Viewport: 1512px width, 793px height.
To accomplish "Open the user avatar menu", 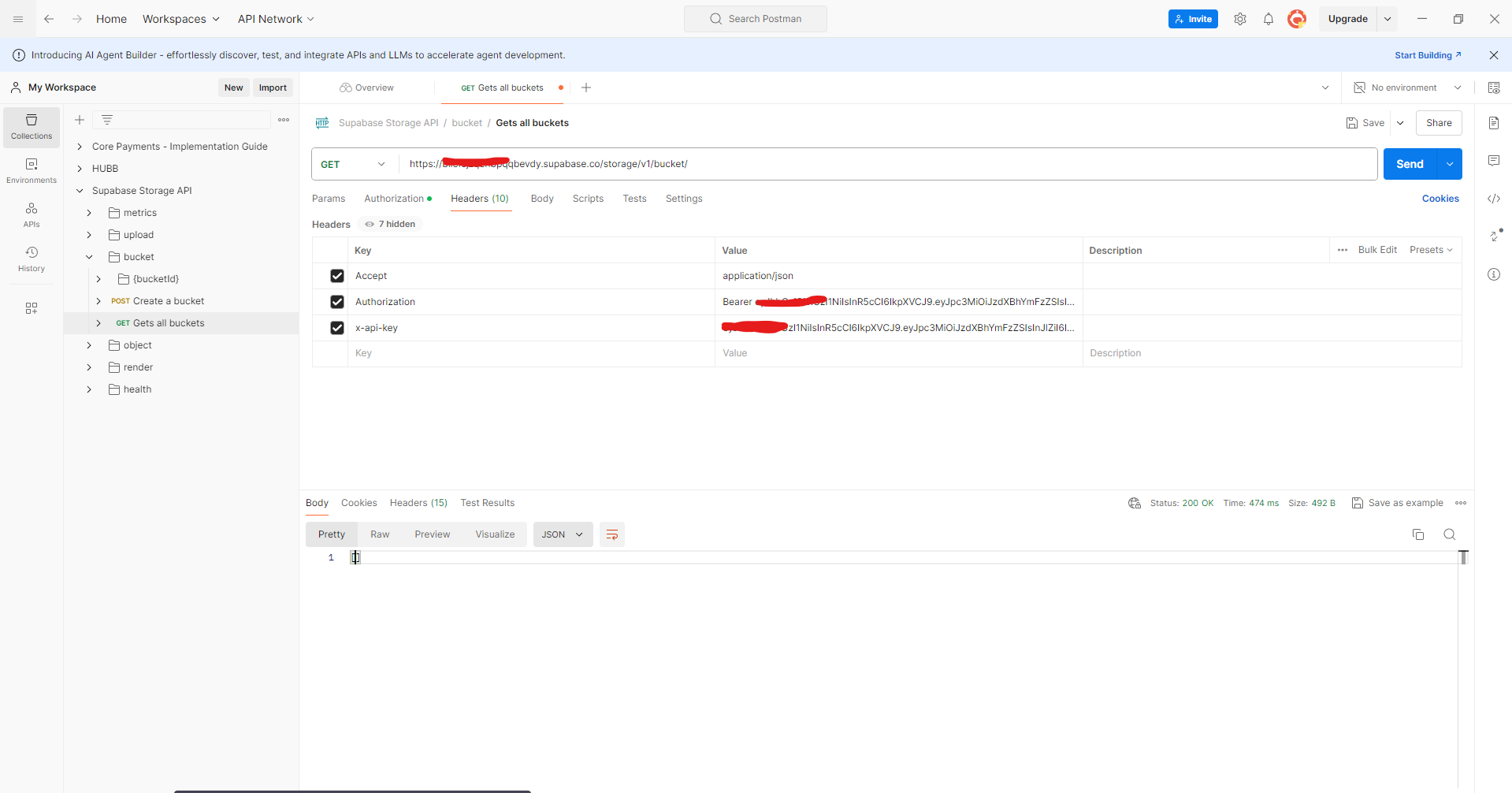I will (x=1297, y=19).
